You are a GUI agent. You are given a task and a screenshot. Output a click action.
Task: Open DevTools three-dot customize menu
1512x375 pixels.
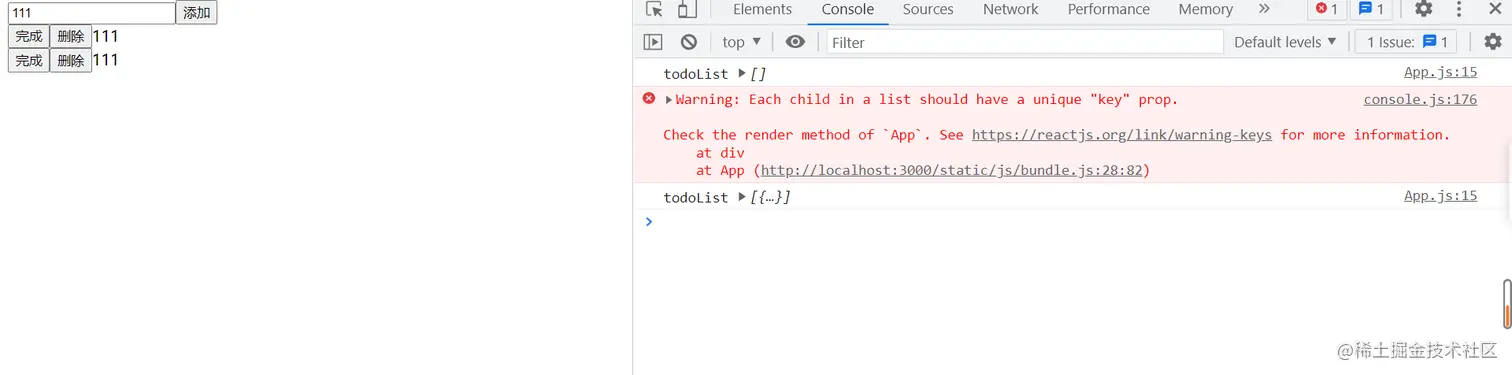(x=1459, y=9)
